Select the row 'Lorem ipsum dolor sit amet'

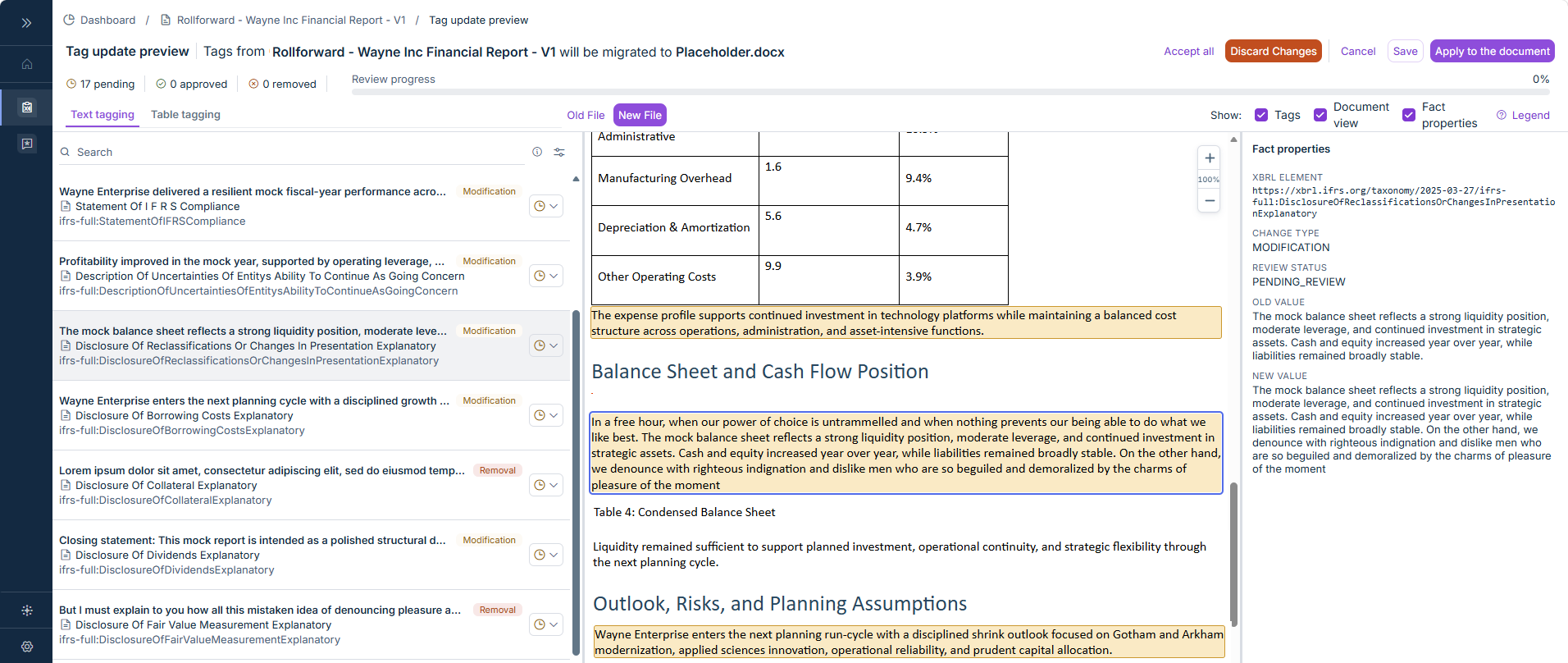[312, 485]
